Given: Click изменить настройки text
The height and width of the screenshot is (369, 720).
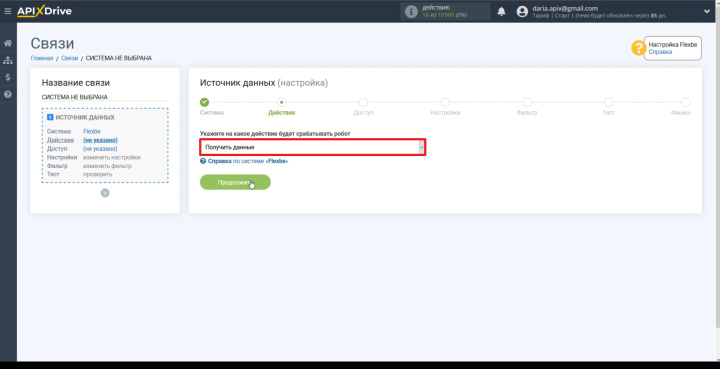Looking at the screenshot, I should (x=112, y=157).
